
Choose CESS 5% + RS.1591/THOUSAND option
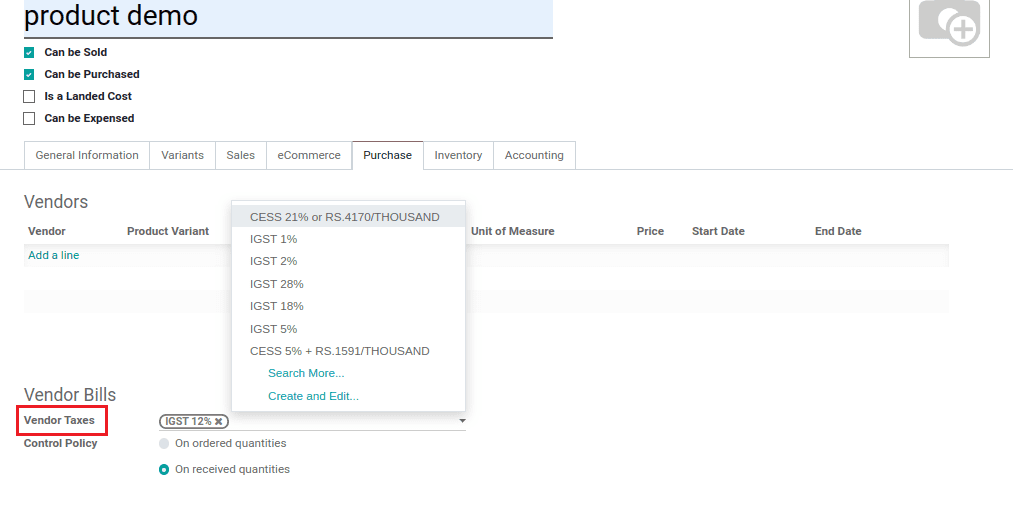click(x=348, y=351)
